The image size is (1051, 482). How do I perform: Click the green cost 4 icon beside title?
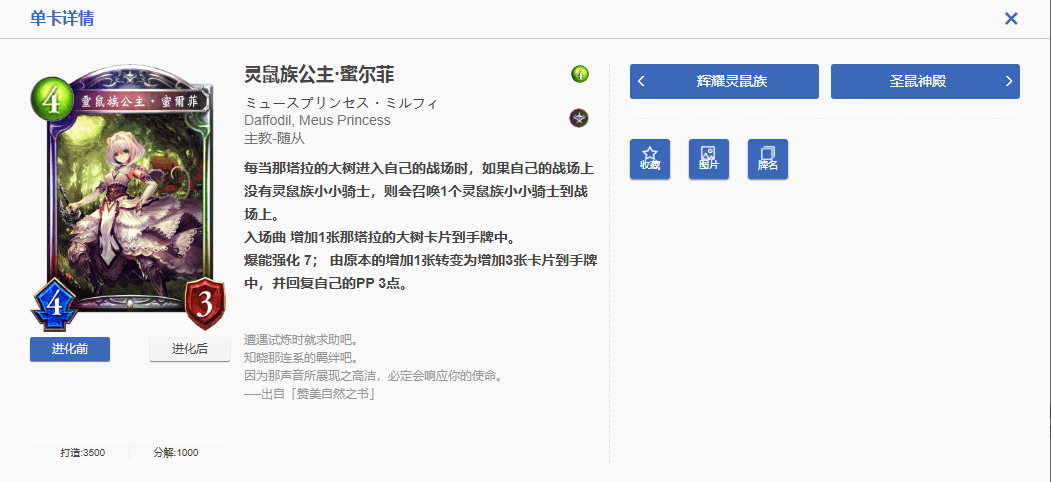tap(580, 74)
